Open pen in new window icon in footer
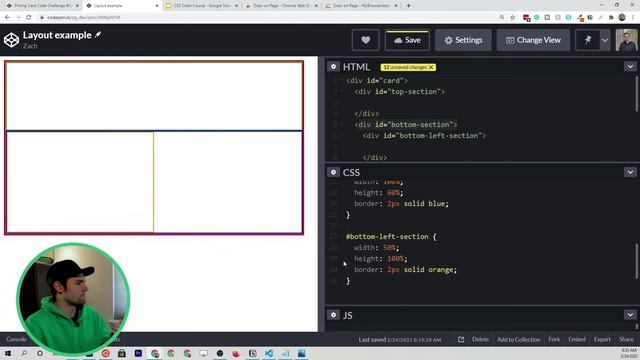Image resolution: width=640 pixels, height=360 pixels. point(461,340)
